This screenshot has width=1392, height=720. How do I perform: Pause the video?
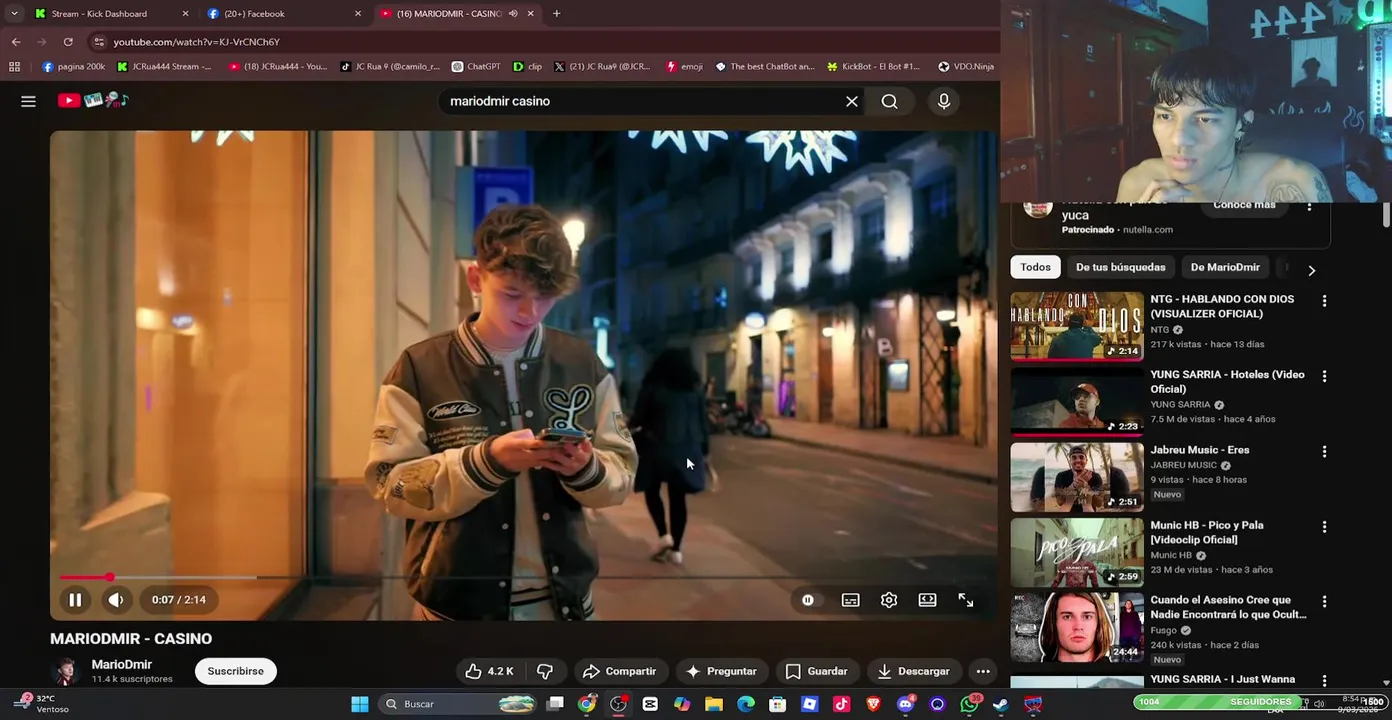tap(75, 600)
